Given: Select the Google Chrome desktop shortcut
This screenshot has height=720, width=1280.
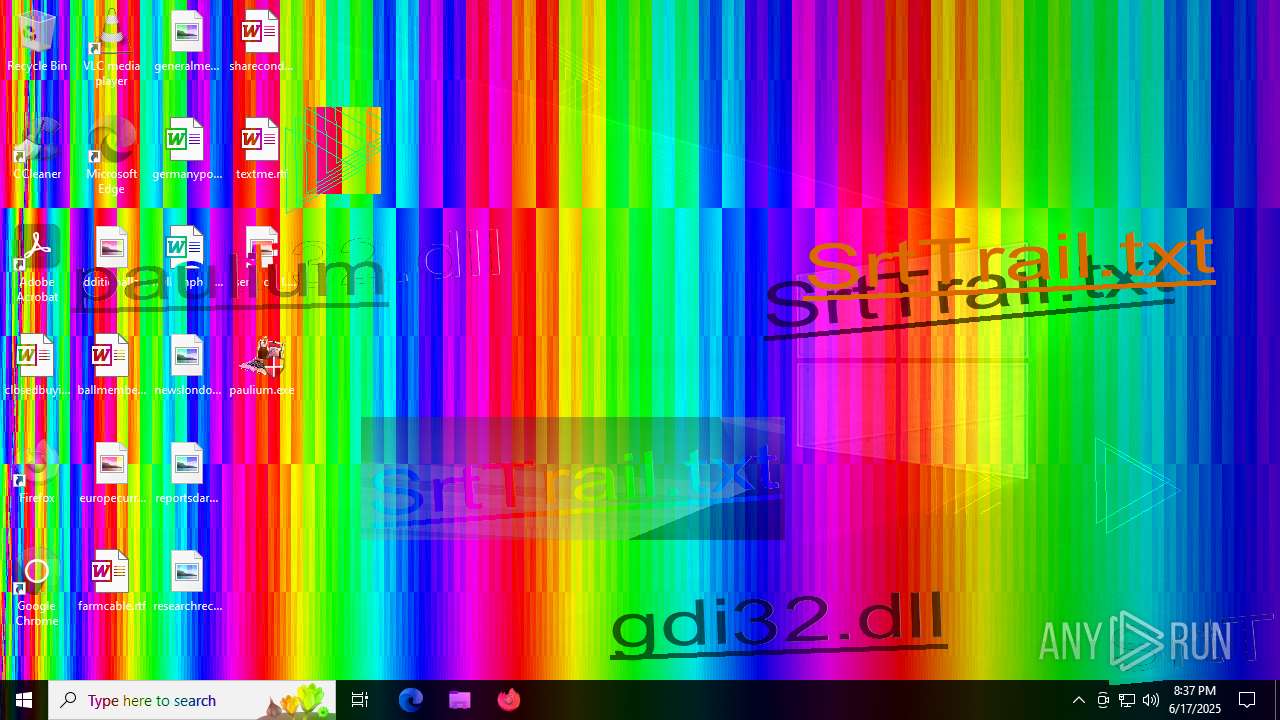Looking at the screenshot, I should [37, 588].
